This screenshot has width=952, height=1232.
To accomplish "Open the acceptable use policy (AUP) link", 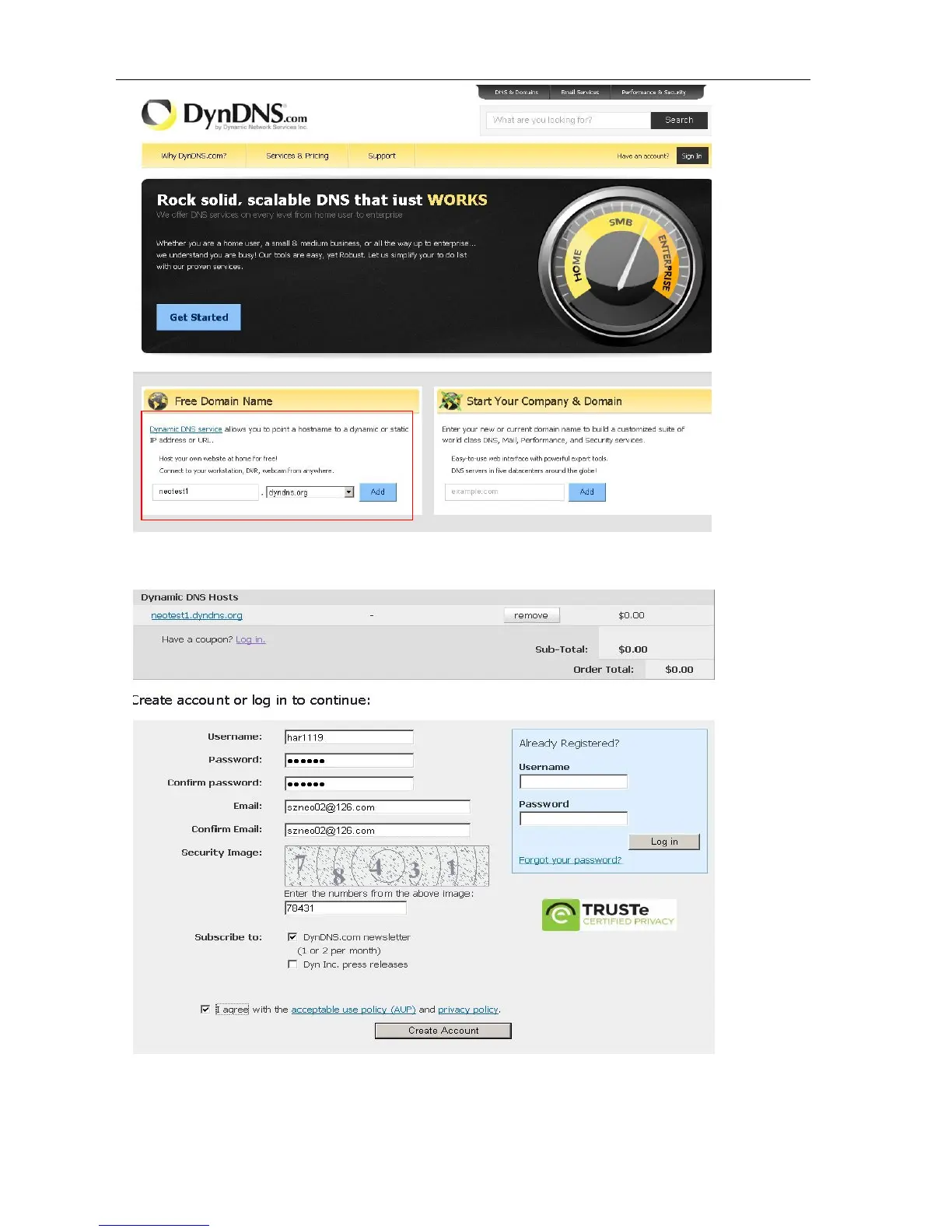I will (353, 1010).
